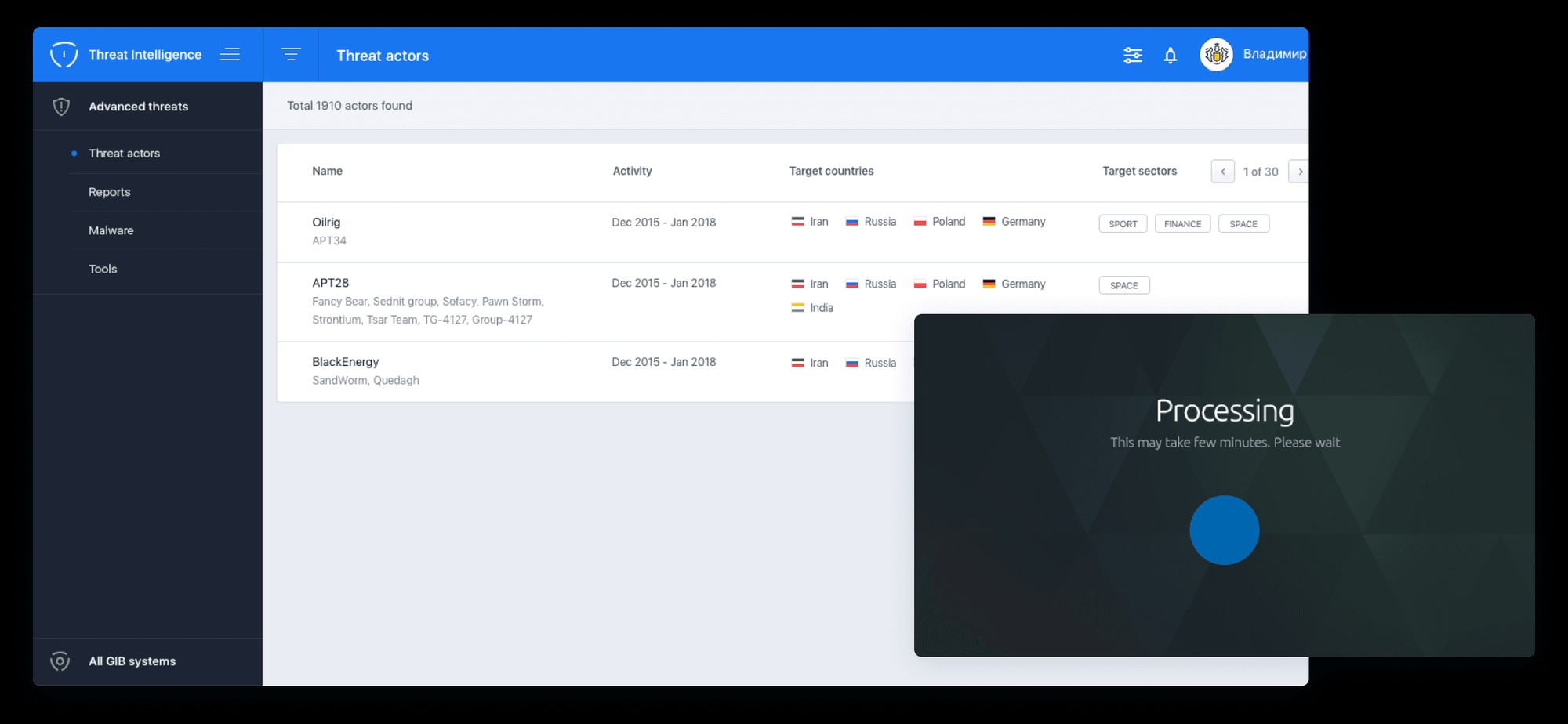This screenshot has height=724, width=1568.
Task: Click the Russia flag in BlackEnergy row
Action: 852,363
